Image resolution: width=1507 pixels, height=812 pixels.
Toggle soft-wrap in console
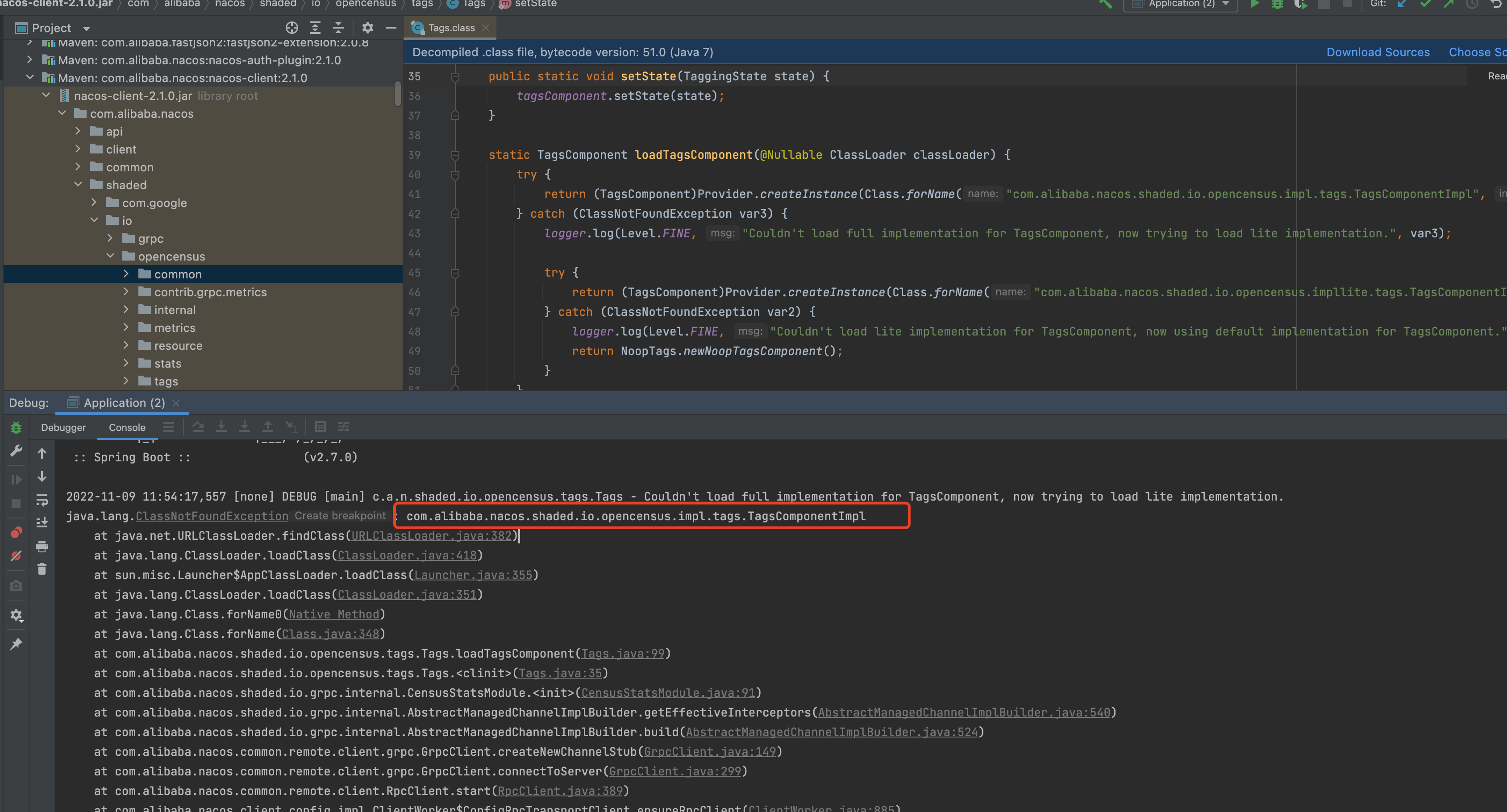click(x=42, y=500)
